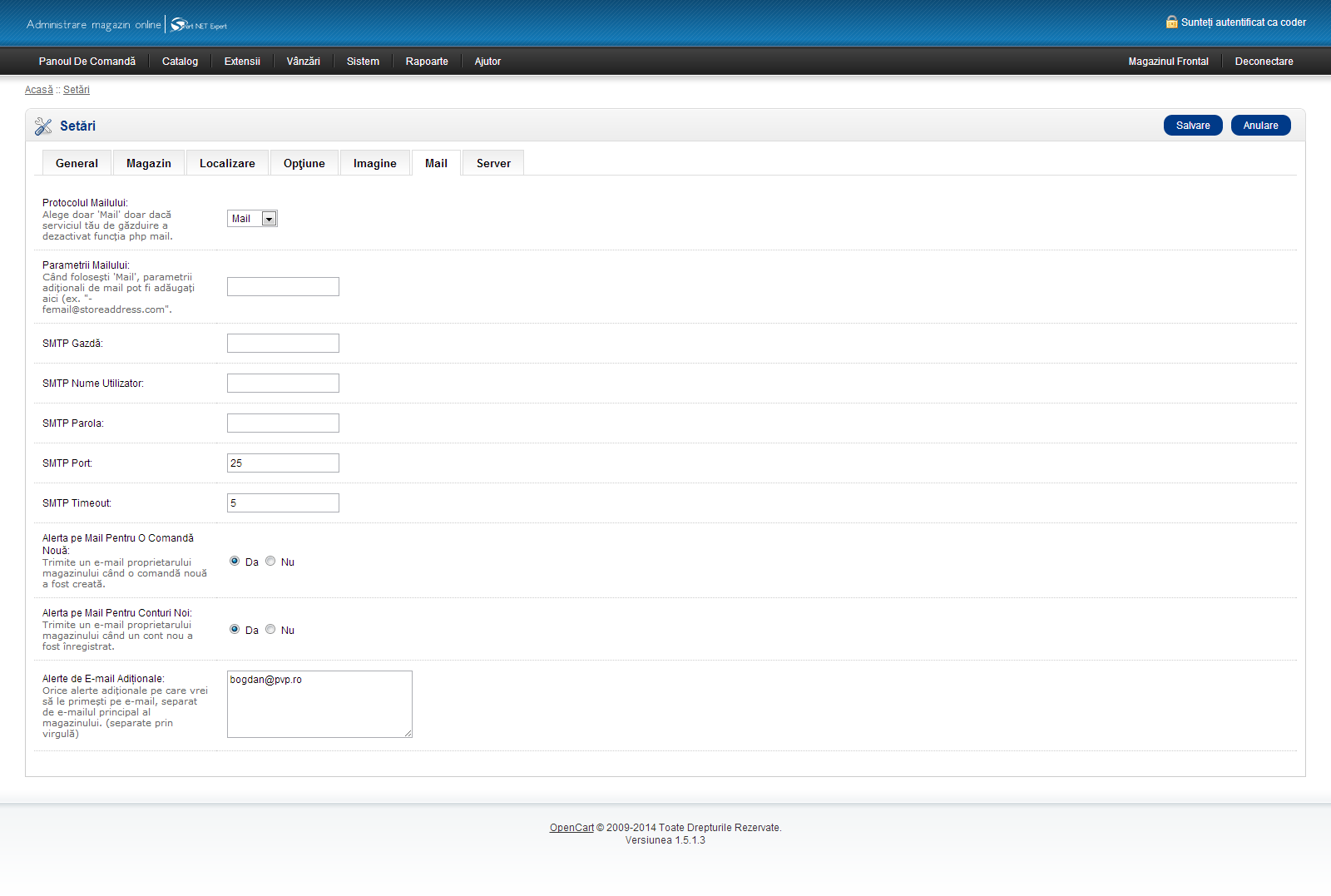Follow the OpenCart footer link
This screenshot has width=1331, height=896.
click(x=571, y=828)
